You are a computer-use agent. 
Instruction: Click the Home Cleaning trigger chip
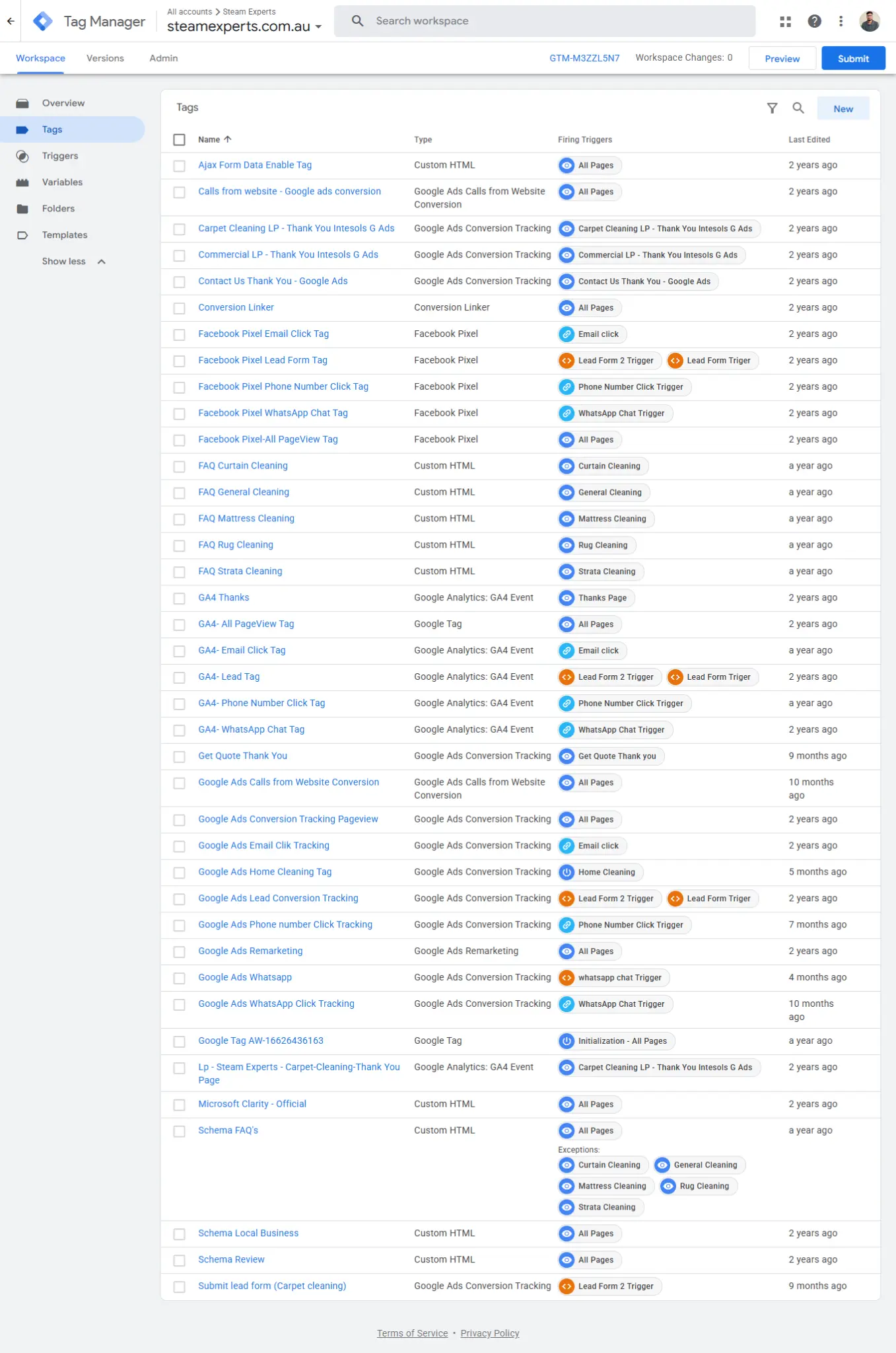(x=601, y=872)
